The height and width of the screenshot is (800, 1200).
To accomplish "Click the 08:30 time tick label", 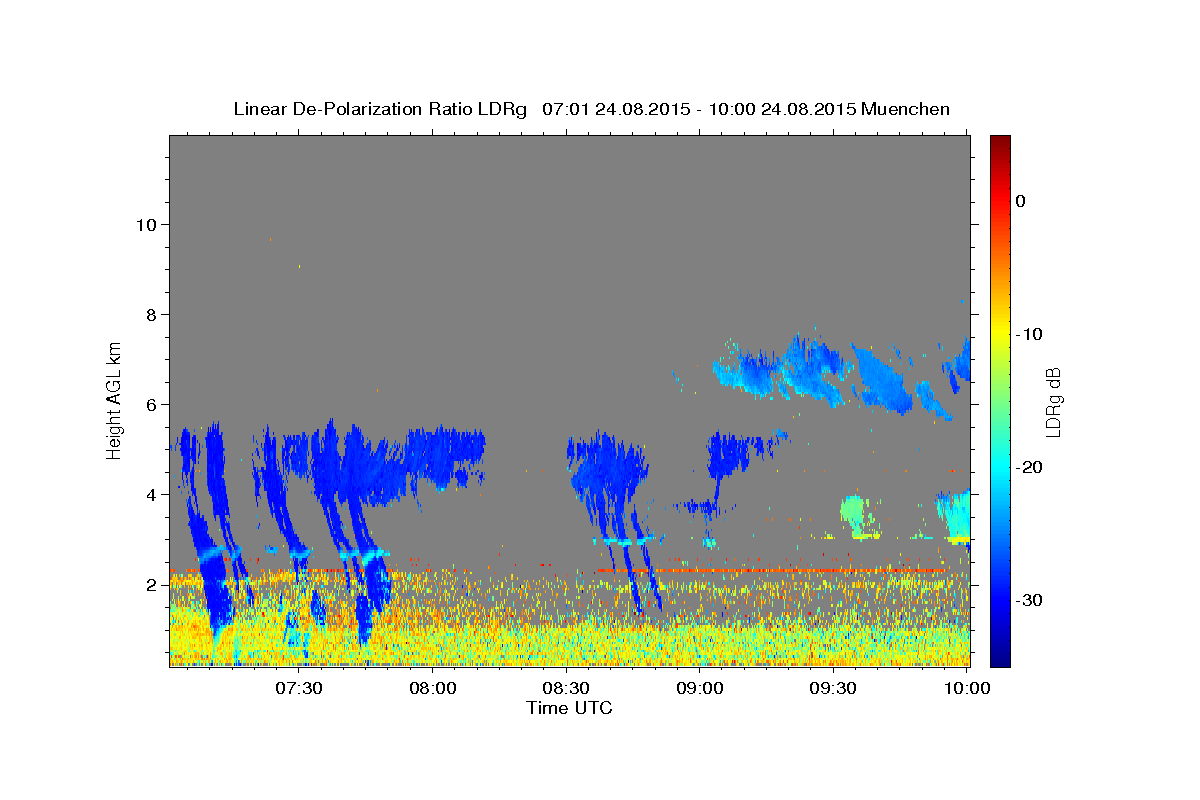I will click(566, 688).
